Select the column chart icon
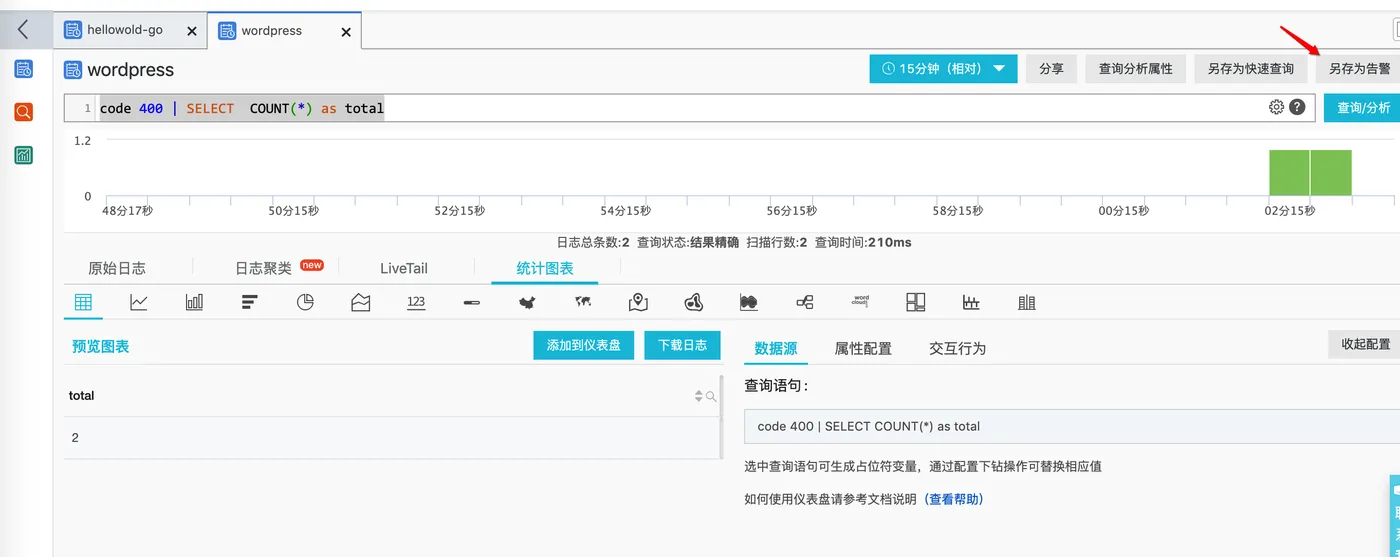1400x557 pixels. pos(194,302)
